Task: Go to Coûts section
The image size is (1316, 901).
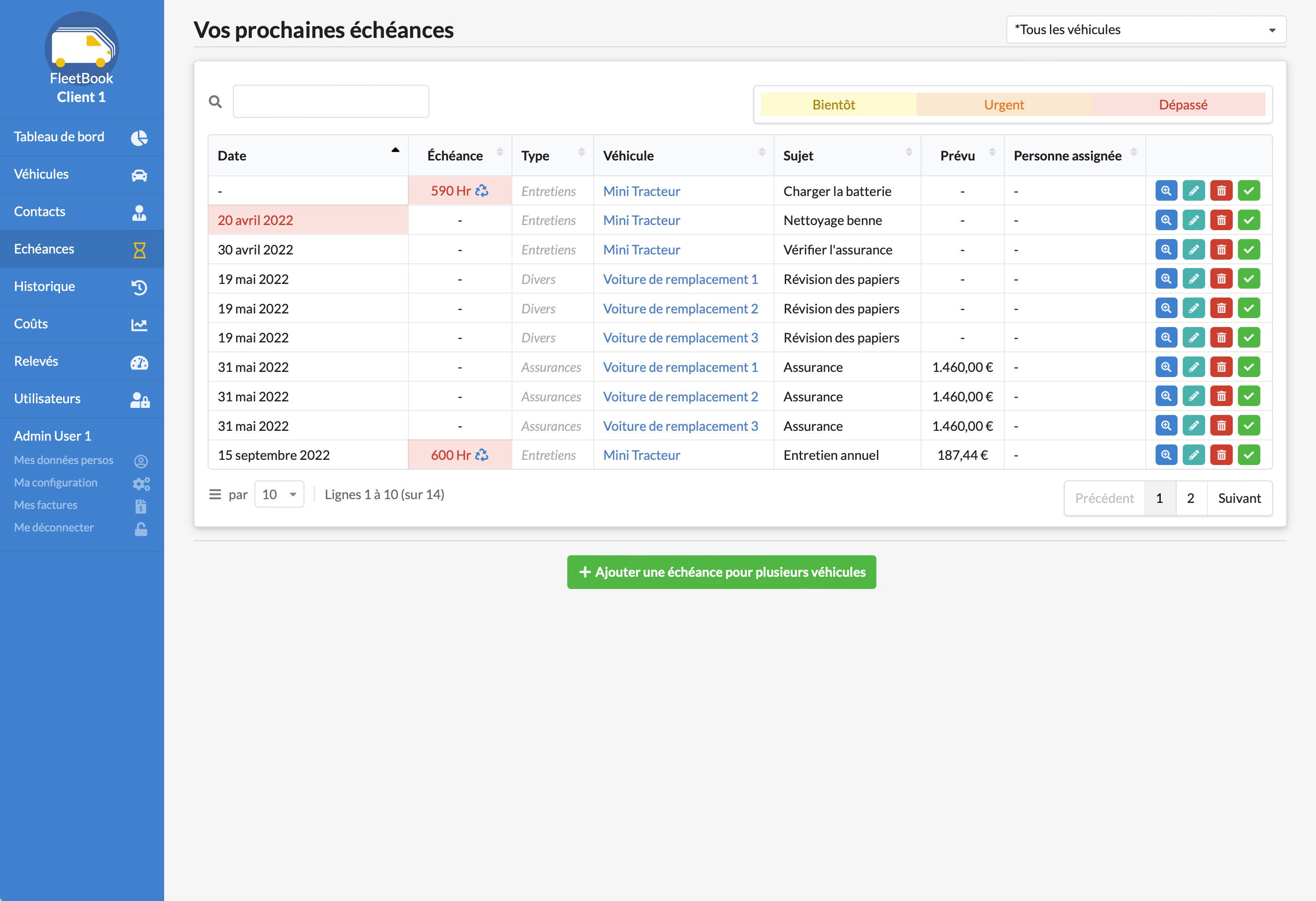Action: click(82, 324)
